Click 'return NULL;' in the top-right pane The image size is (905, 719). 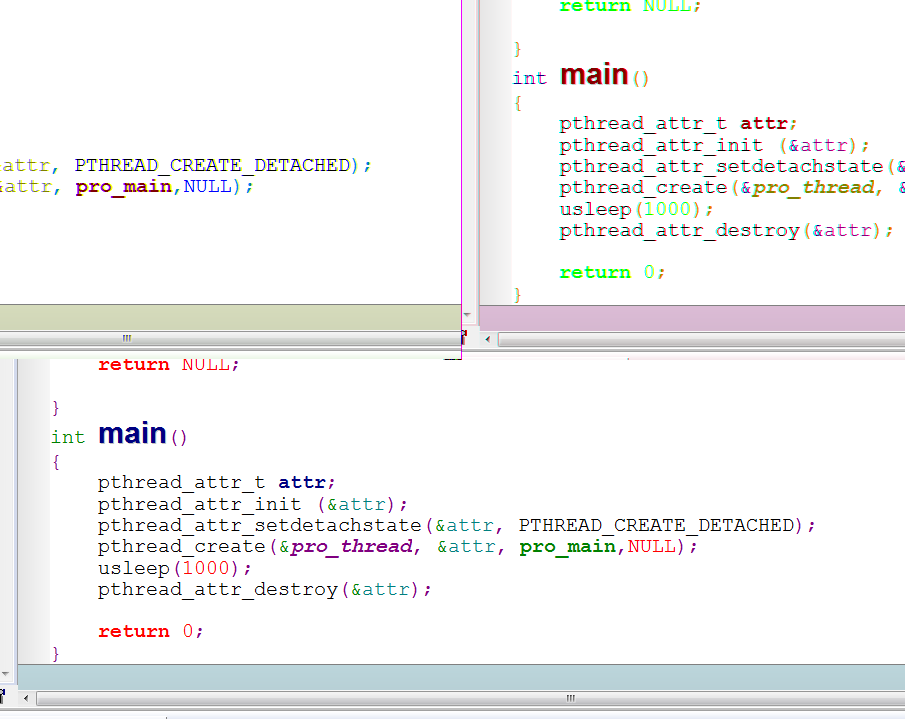click(x=630, y=6)
